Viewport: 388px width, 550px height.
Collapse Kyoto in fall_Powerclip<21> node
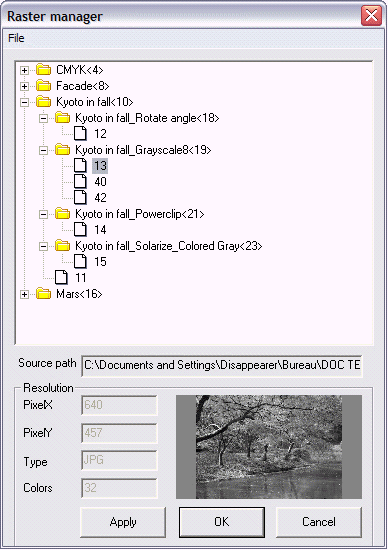pos(44,214)
